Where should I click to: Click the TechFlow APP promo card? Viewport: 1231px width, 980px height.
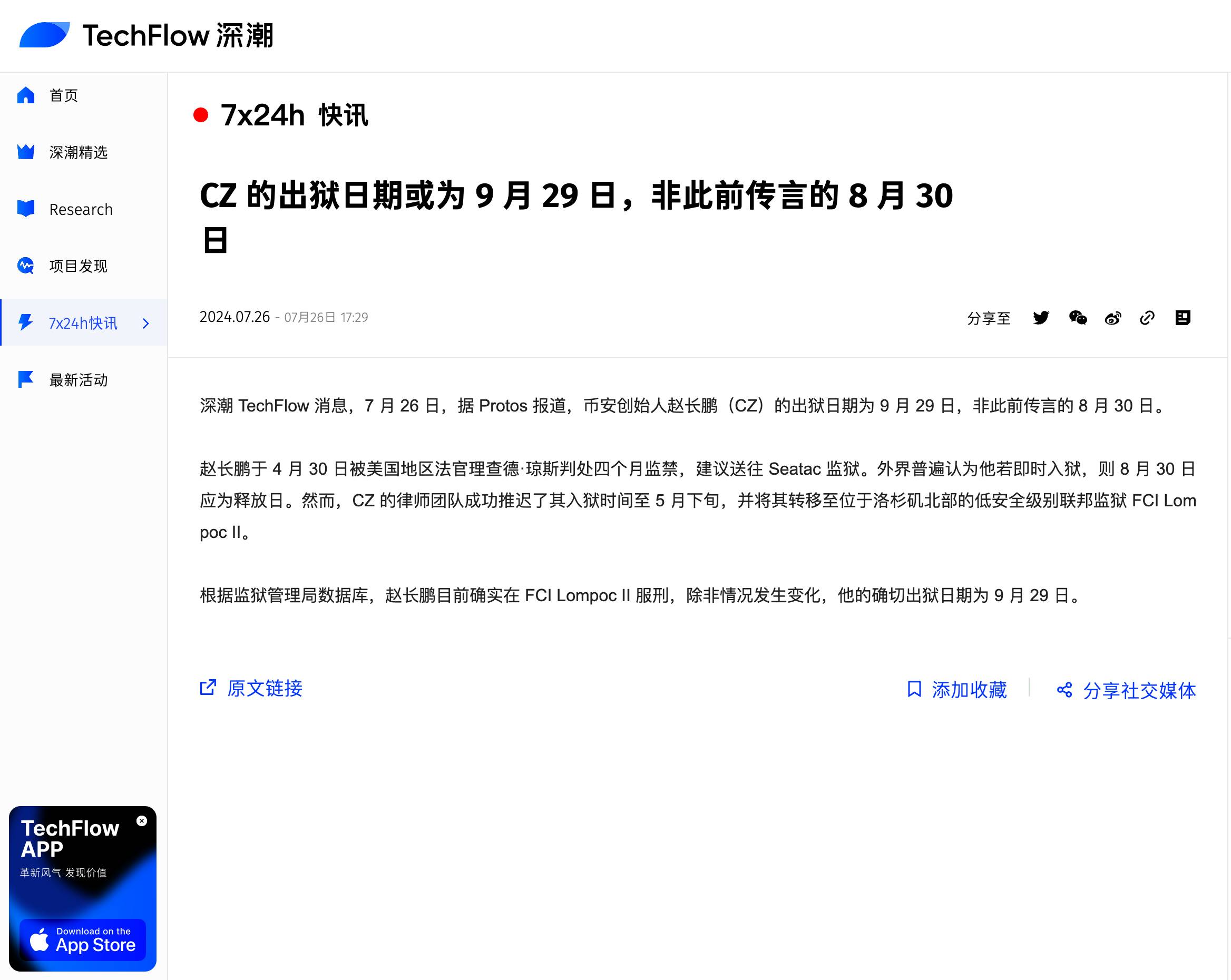tap(83, 888)
